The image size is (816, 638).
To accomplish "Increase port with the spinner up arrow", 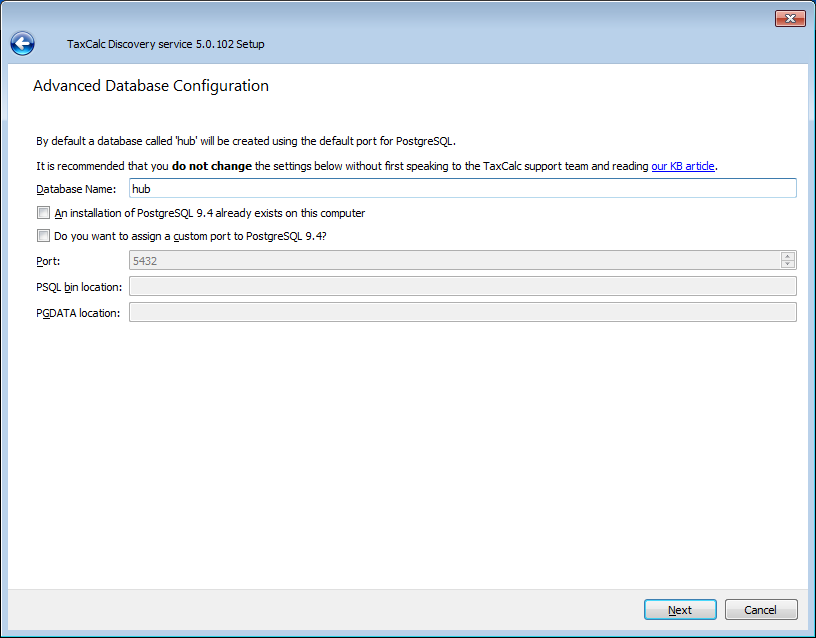I will coord(788,256).
